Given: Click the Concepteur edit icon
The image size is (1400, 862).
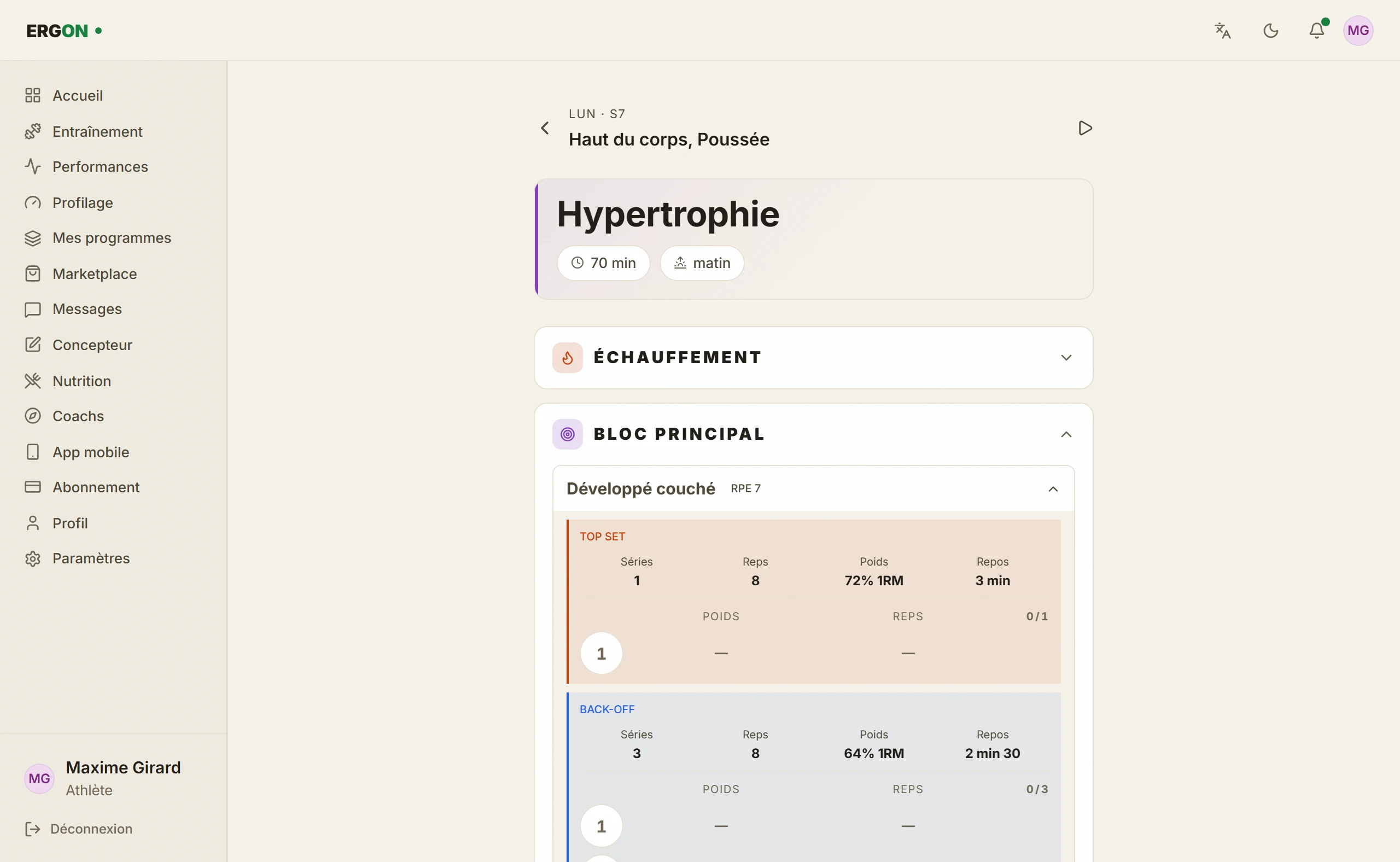Looking at the screenshot, I should (x=32, y=345).
